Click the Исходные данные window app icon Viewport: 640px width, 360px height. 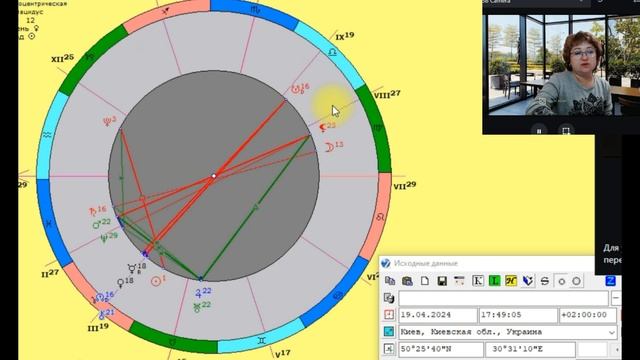click(x=386, y=263)
